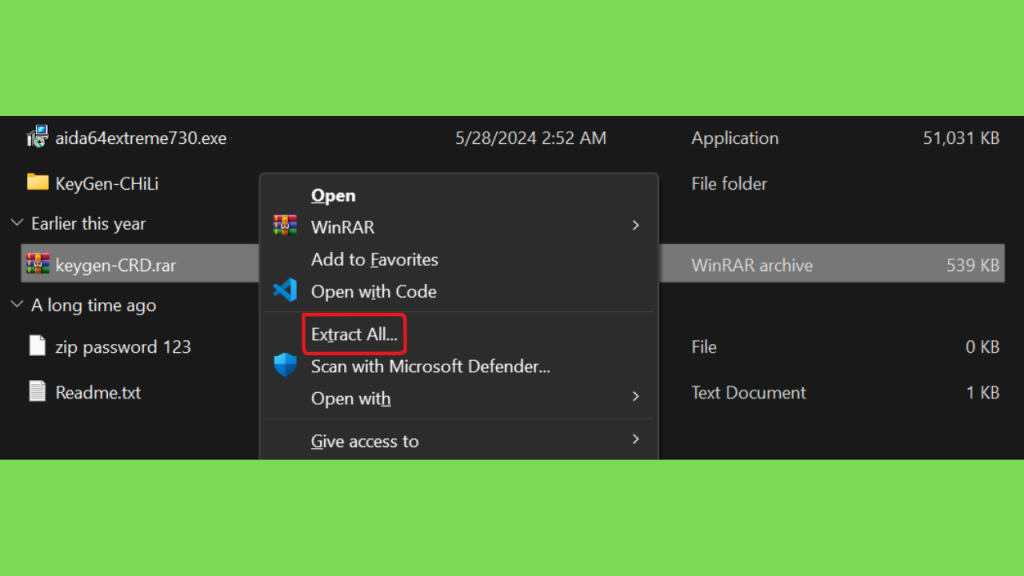This screenshot has height=576, width=1024.
Task: Click the WinRAR archive type cell
Action: point(752,265)
